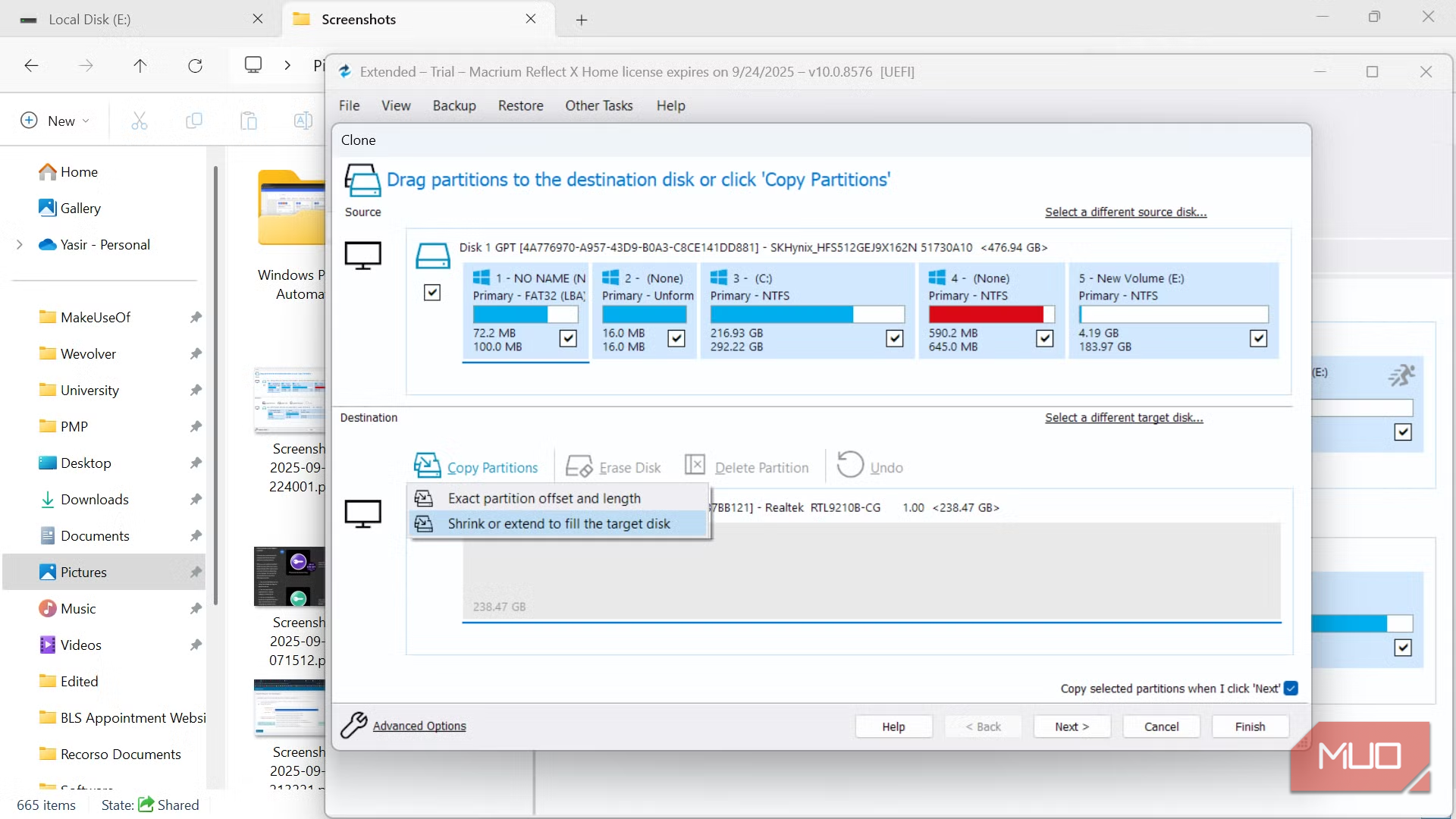The height and width of the screenshot is (819, 1456).
Task: Choose 'Shrink or extend to fill the target disk'
Action: coord(558,523)
